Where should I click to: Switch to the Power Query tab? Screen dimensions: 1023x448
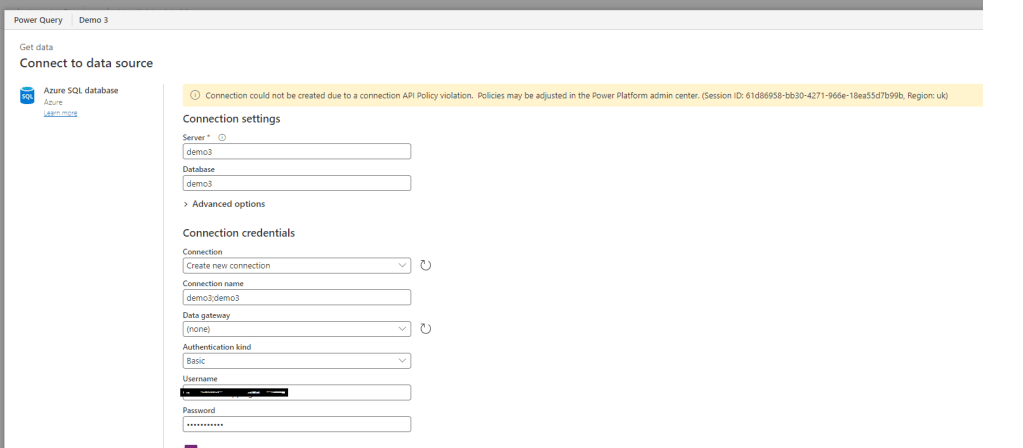coord(38,20)
